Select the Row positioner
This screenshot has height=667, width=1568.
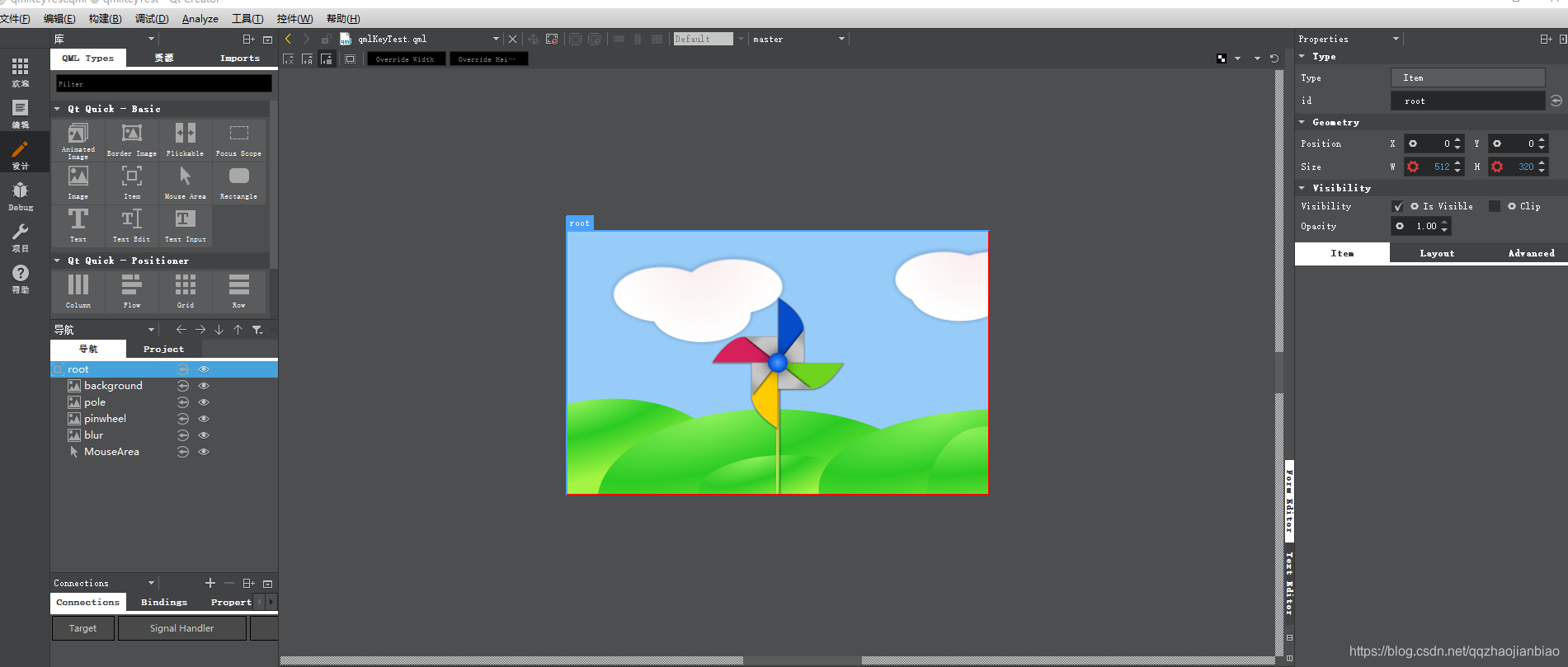(x=238, y=291)
